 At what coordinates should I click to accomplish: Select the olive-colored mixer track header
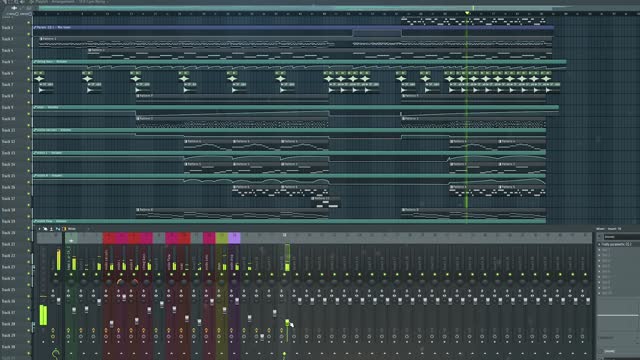coord(222,238)
